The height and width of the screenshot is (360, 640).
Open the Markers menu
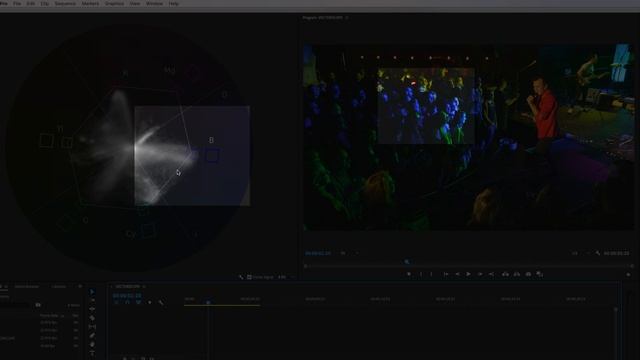pyautogui.click(x=90, y=4)
